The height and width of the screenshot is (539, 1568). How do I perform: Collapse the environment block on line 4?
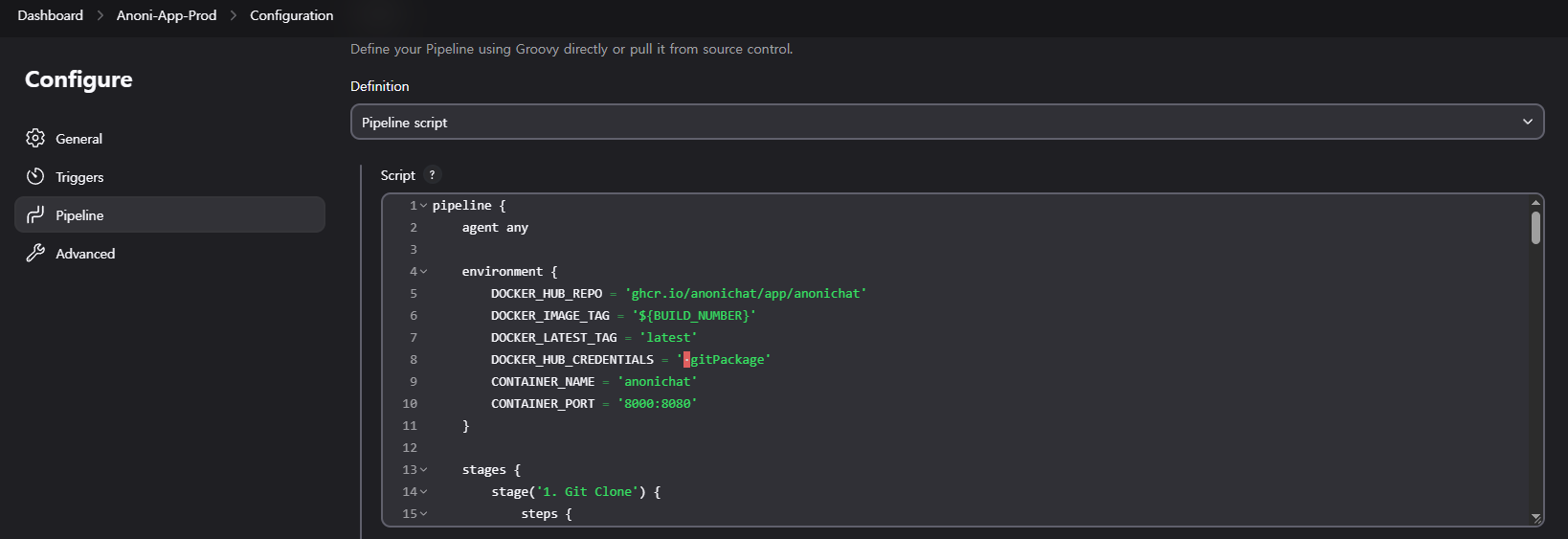coord(423,272)
